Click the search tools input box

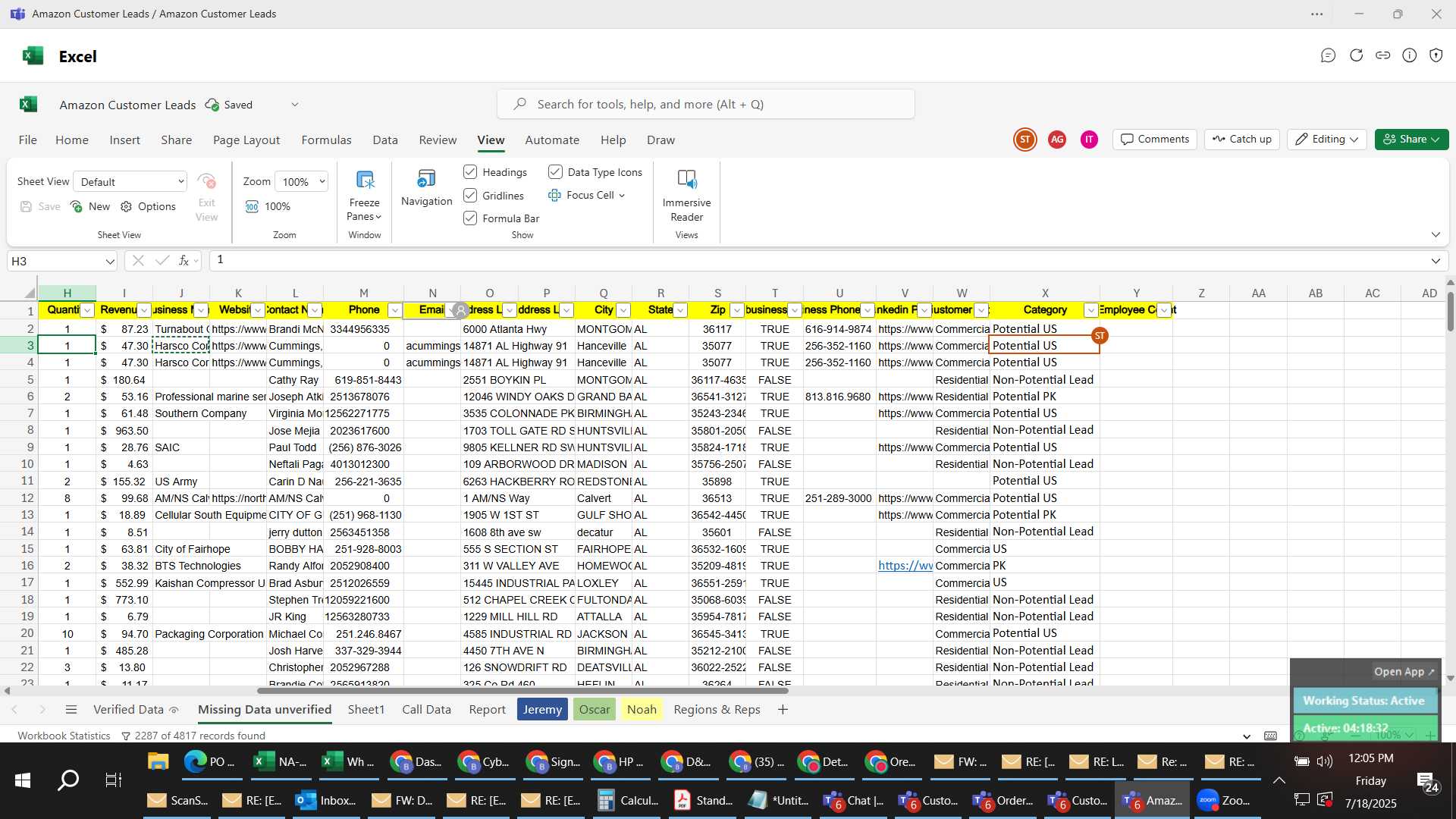[706, 104]
